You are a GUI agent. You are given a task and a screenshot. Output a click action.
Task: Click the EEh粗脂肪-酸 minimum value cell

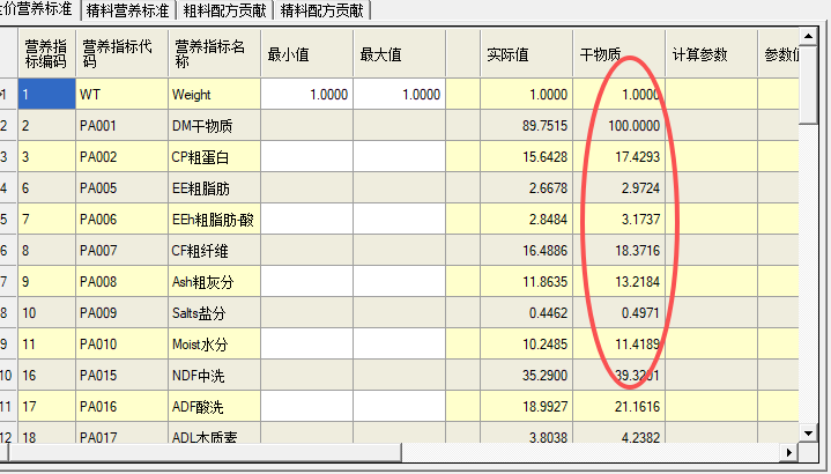307,219
